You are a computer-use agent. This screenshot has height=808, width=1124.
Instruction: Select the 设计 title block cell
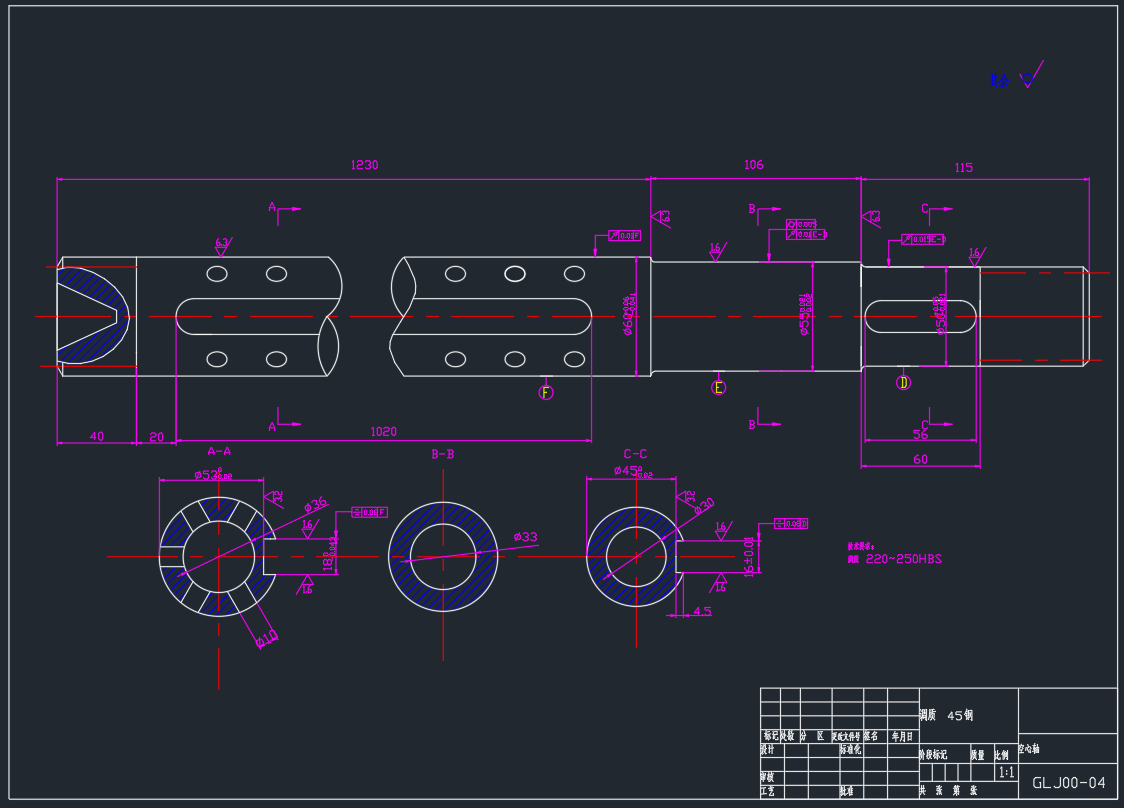coord(768,749)
